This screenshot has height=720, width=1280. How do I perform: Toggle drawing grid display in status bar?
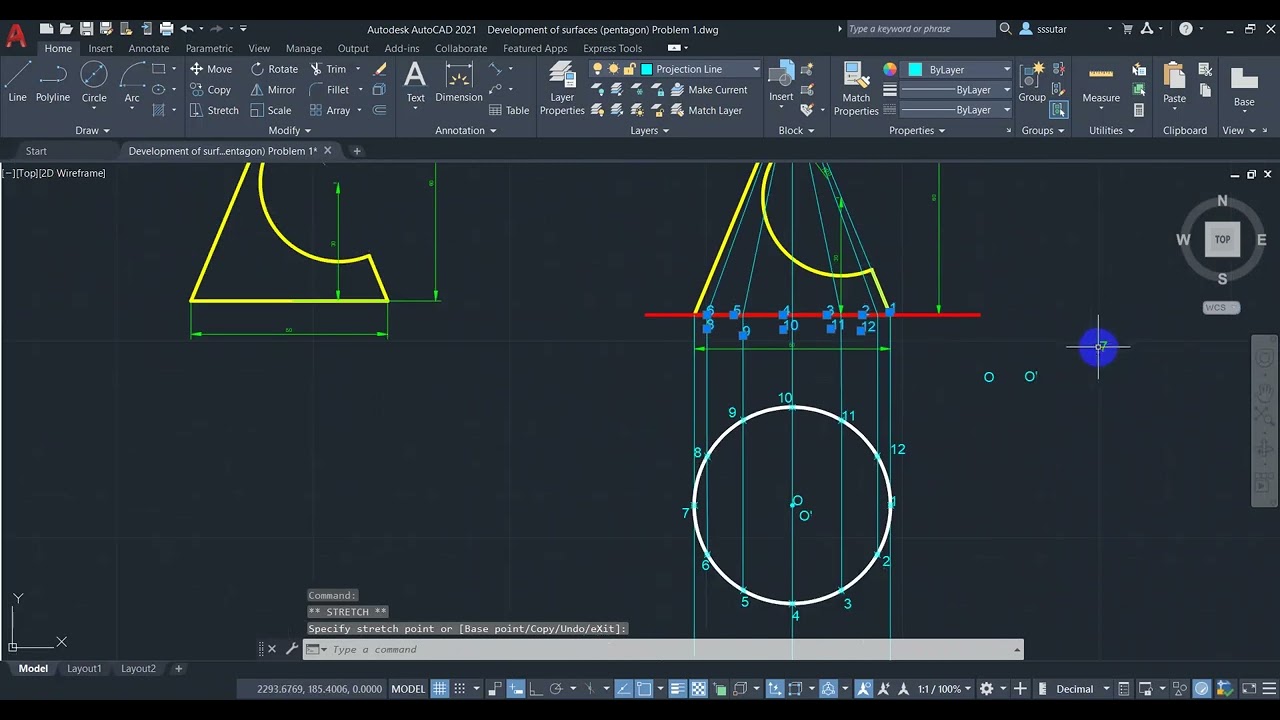pos(440,689)
